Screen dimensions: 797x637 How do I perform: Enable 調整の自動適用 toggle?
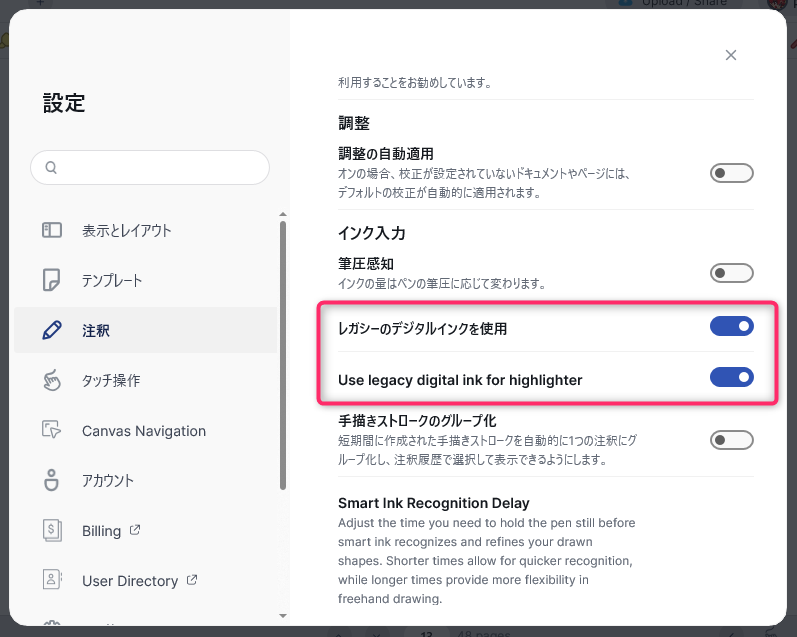click(731, 173)
